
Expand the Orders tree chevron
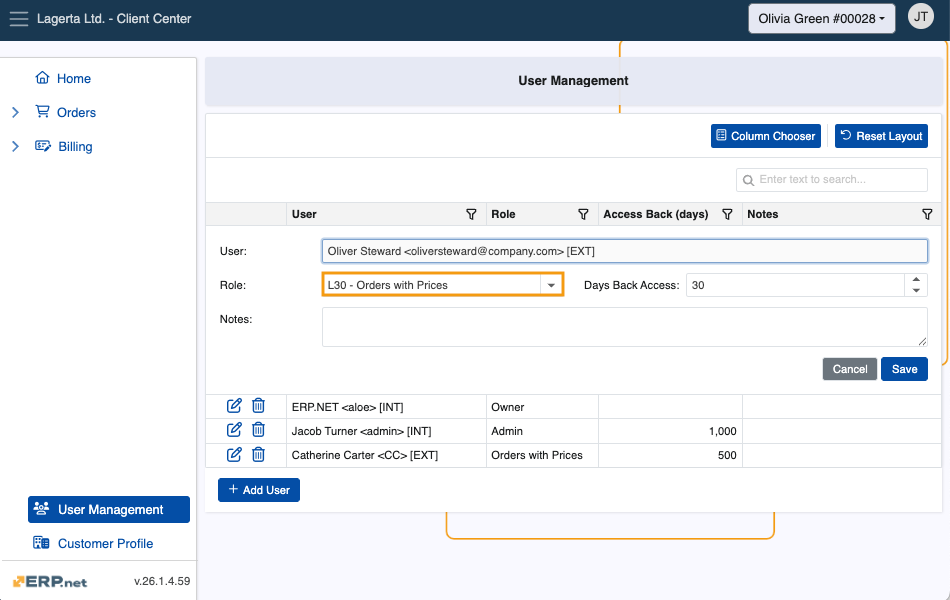tap(16, 112)
